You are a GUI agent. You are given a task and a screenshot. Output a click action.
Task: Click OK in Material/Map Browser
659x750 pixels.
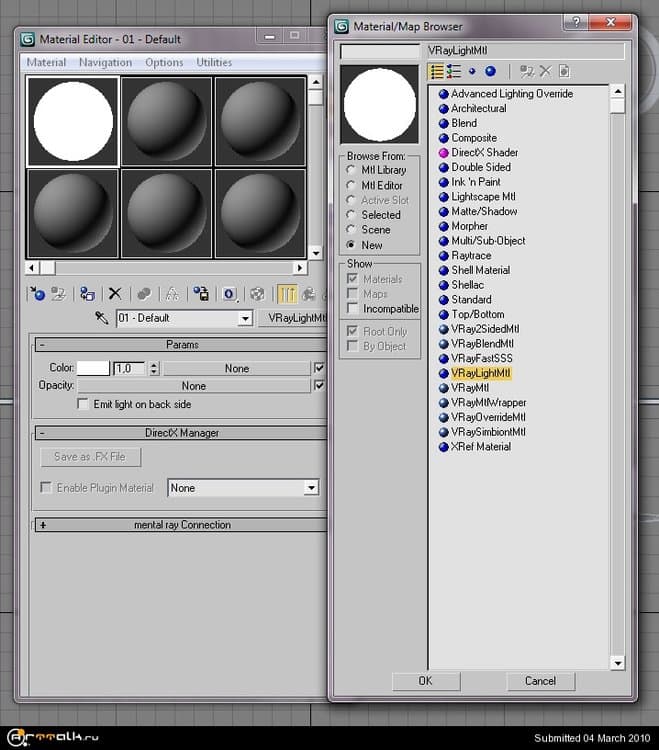click(425, 681)
